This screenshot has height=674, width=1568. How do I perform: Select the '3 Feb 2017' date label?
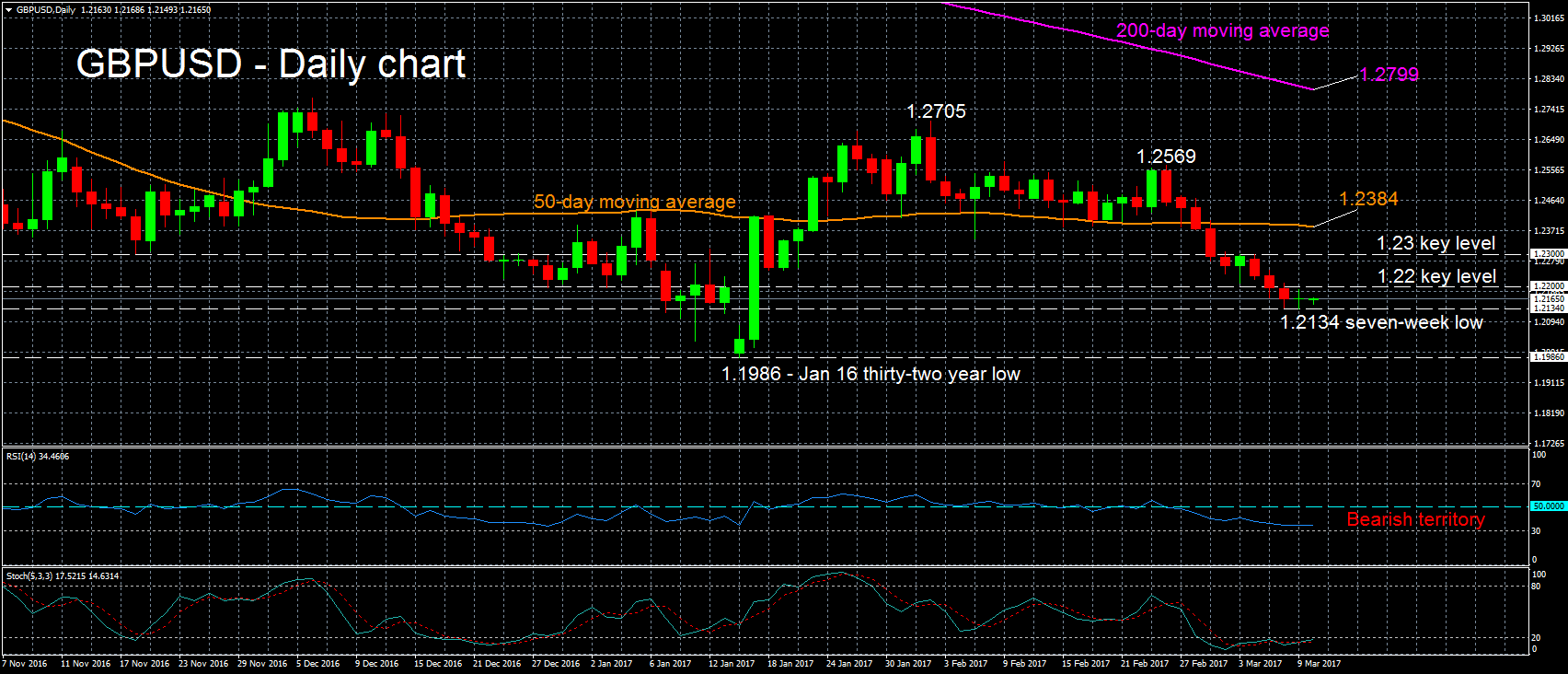point(966,664)
